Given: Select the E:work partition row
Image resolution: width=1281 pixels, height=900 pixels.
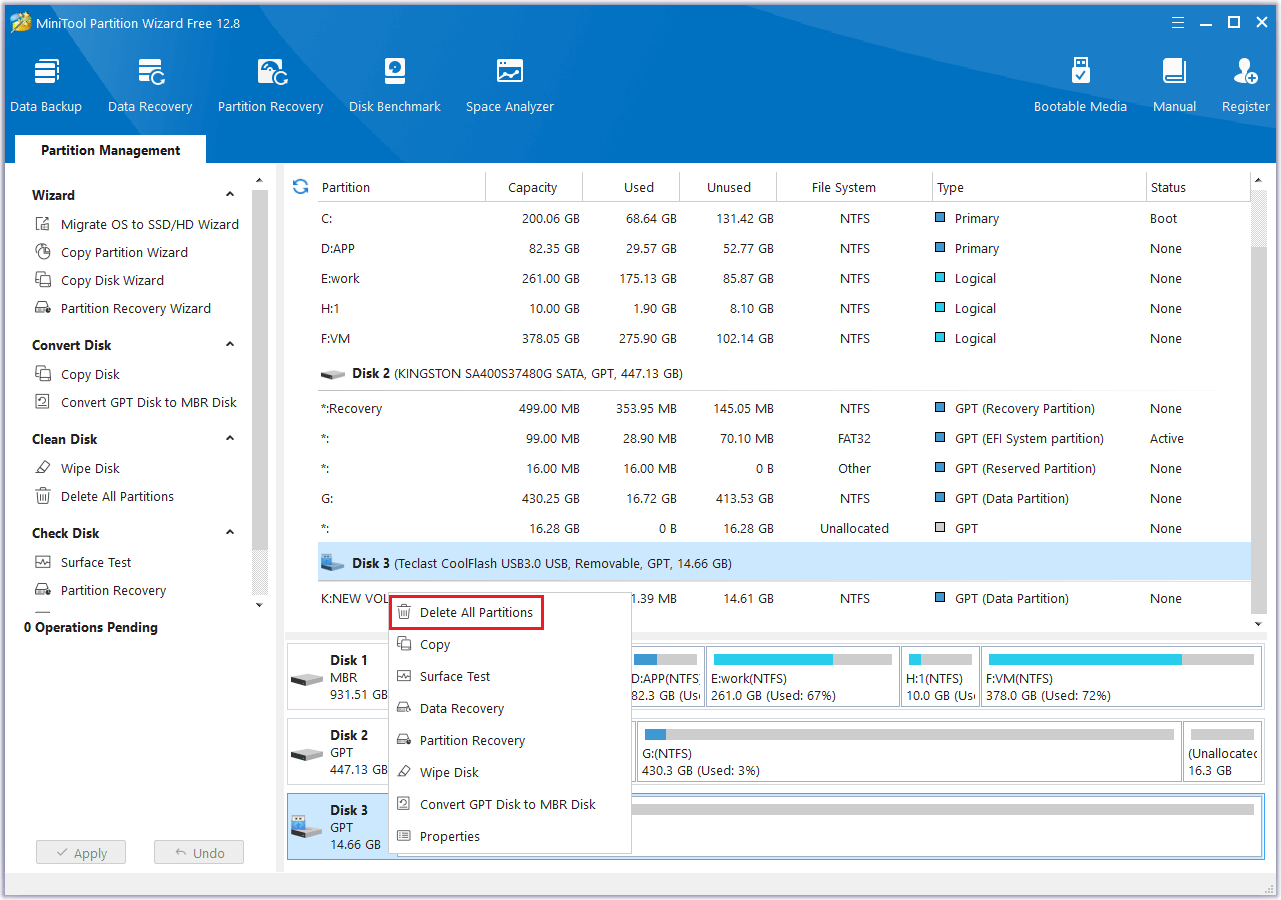Looking at the screenshot, I should point(784,278).
